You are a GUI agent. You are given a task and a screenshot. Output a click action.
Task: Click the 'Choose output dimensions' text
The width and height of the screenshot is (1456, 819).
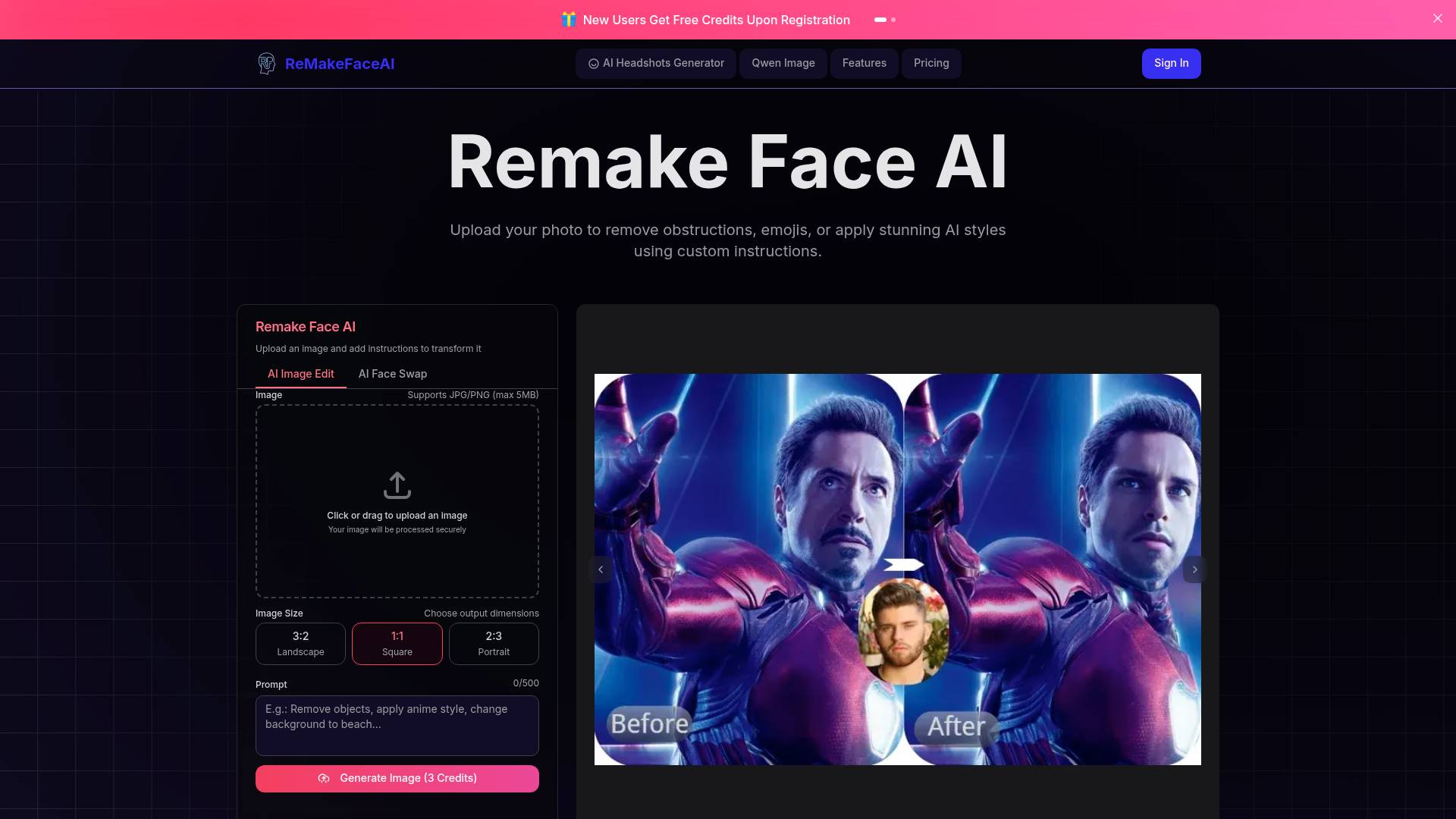pyautogui.click(x=482, y=613)
